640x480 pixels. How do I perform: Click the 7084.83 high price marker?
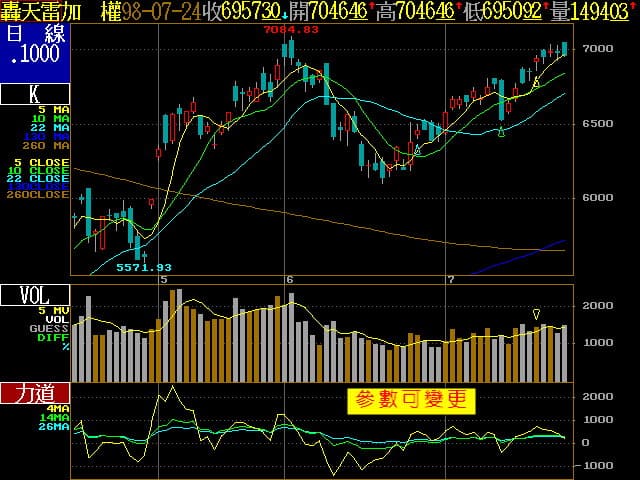click(x=291, y=30)
